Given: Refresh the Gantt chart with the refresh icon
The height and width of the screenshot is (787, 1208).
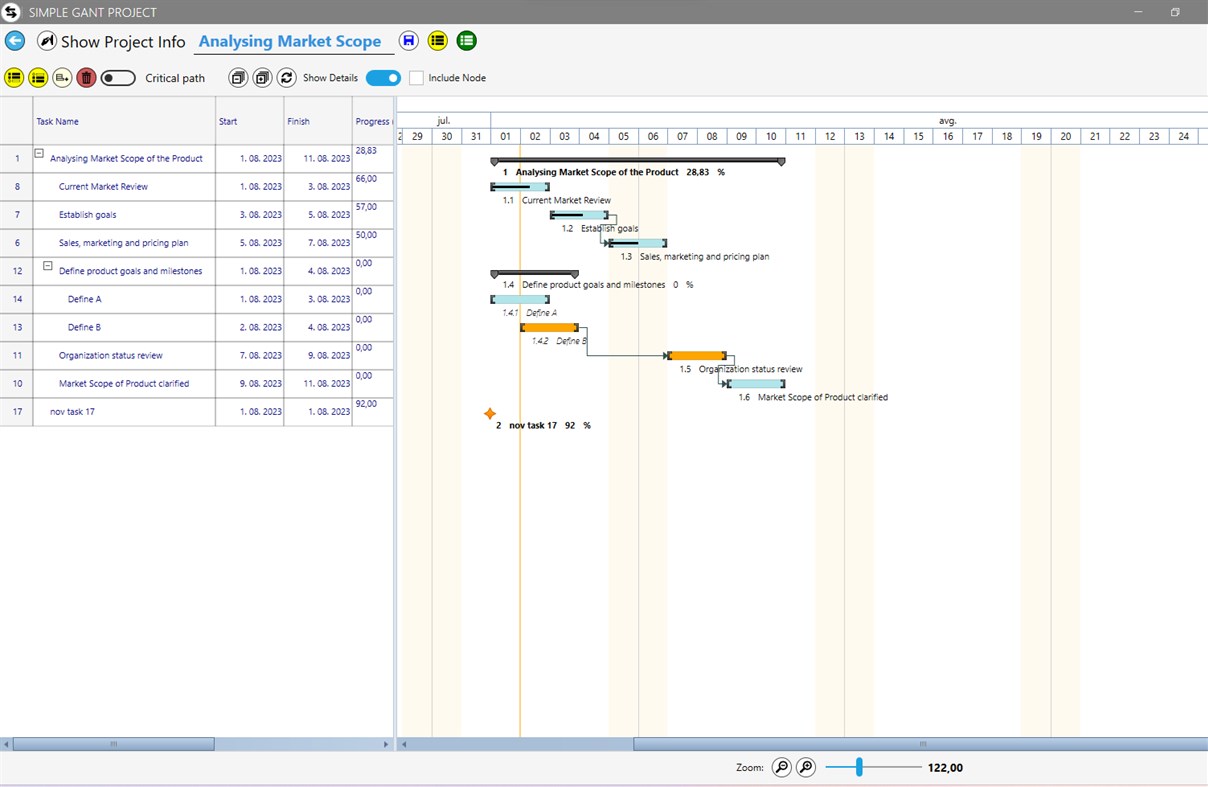Looking at the screenshot, I should click(286, 77).
